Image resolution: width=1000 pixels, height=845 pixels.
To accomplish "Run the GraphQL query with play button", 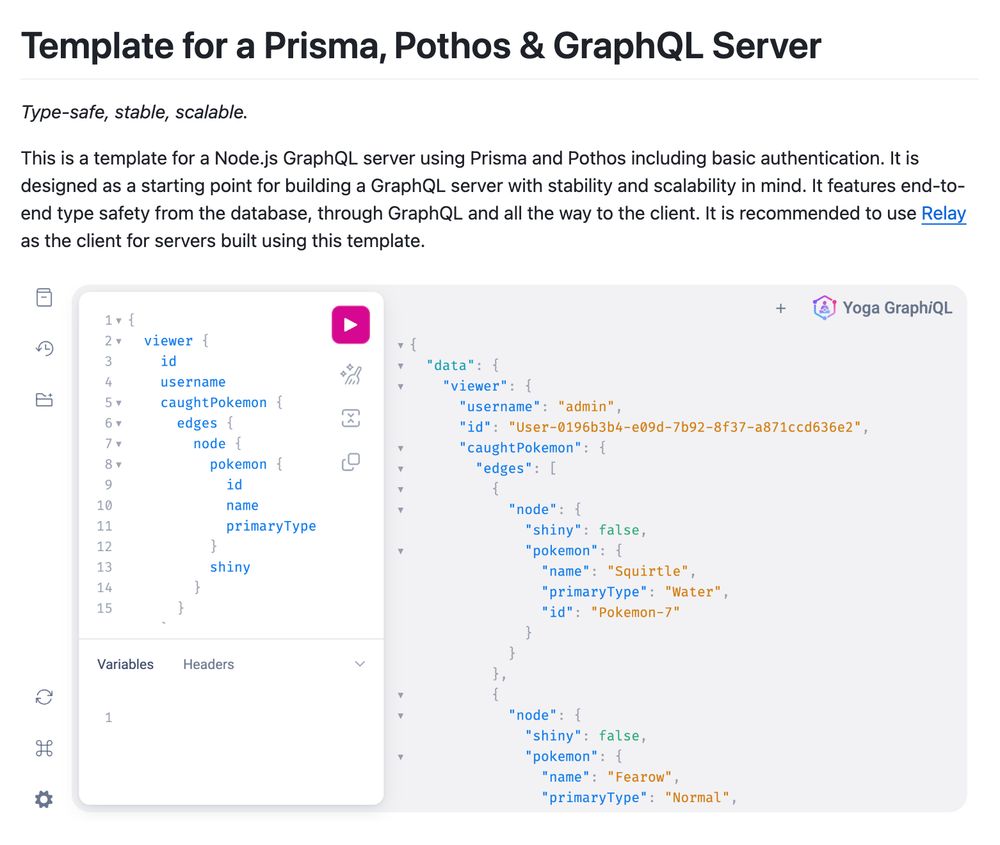I will 350,325.
